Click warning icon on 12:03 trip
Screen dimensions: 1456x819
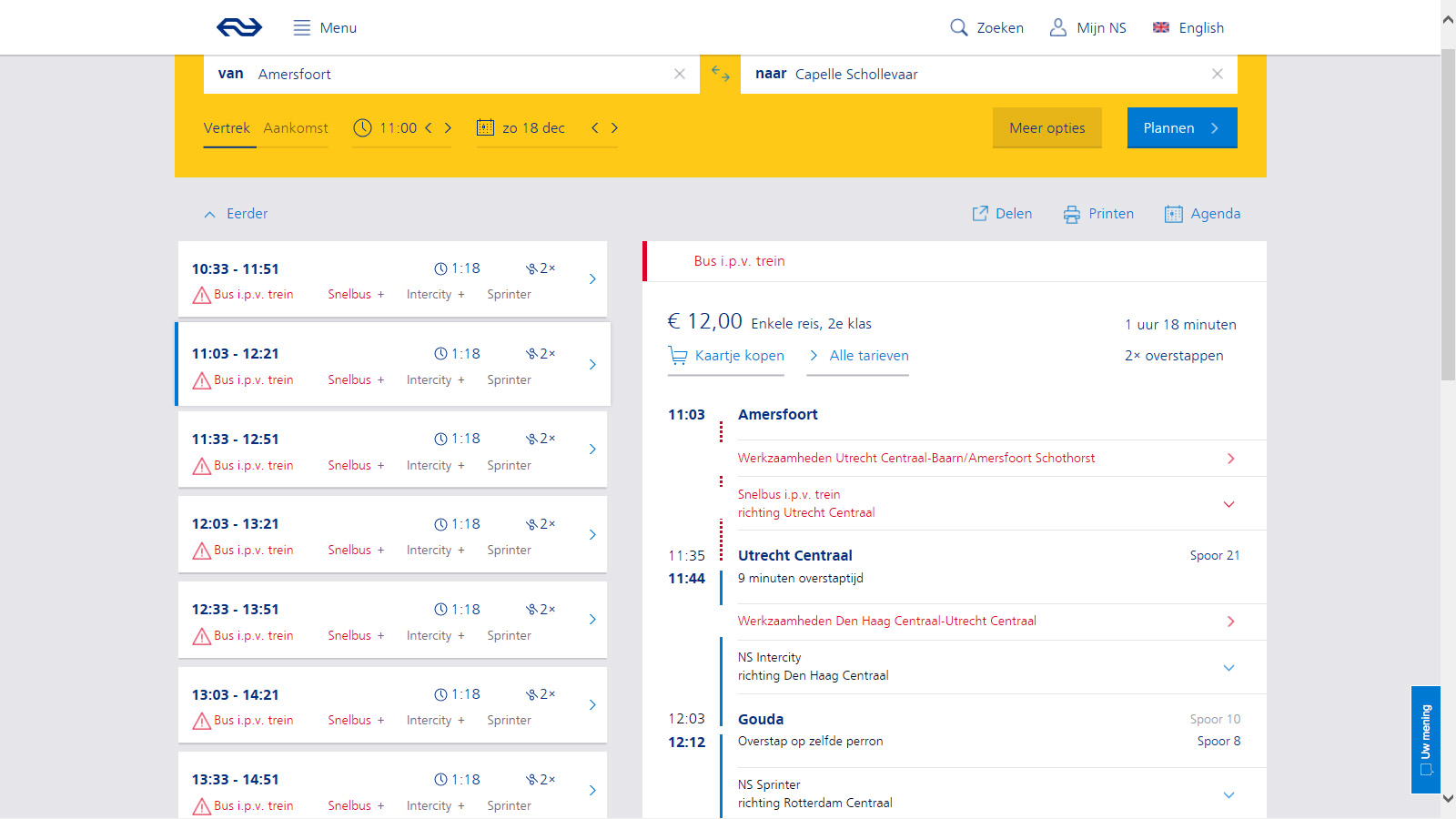[202, 551]
